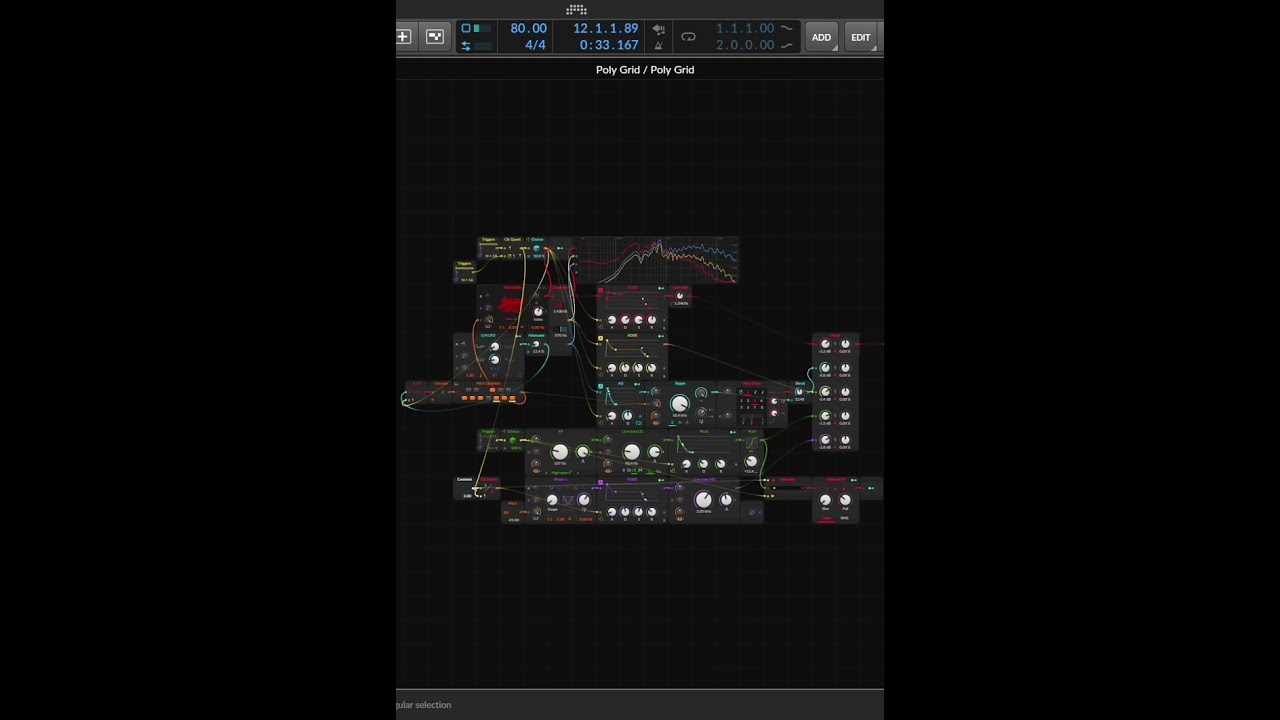Click the cyan square on AD module

pos(600,386)
